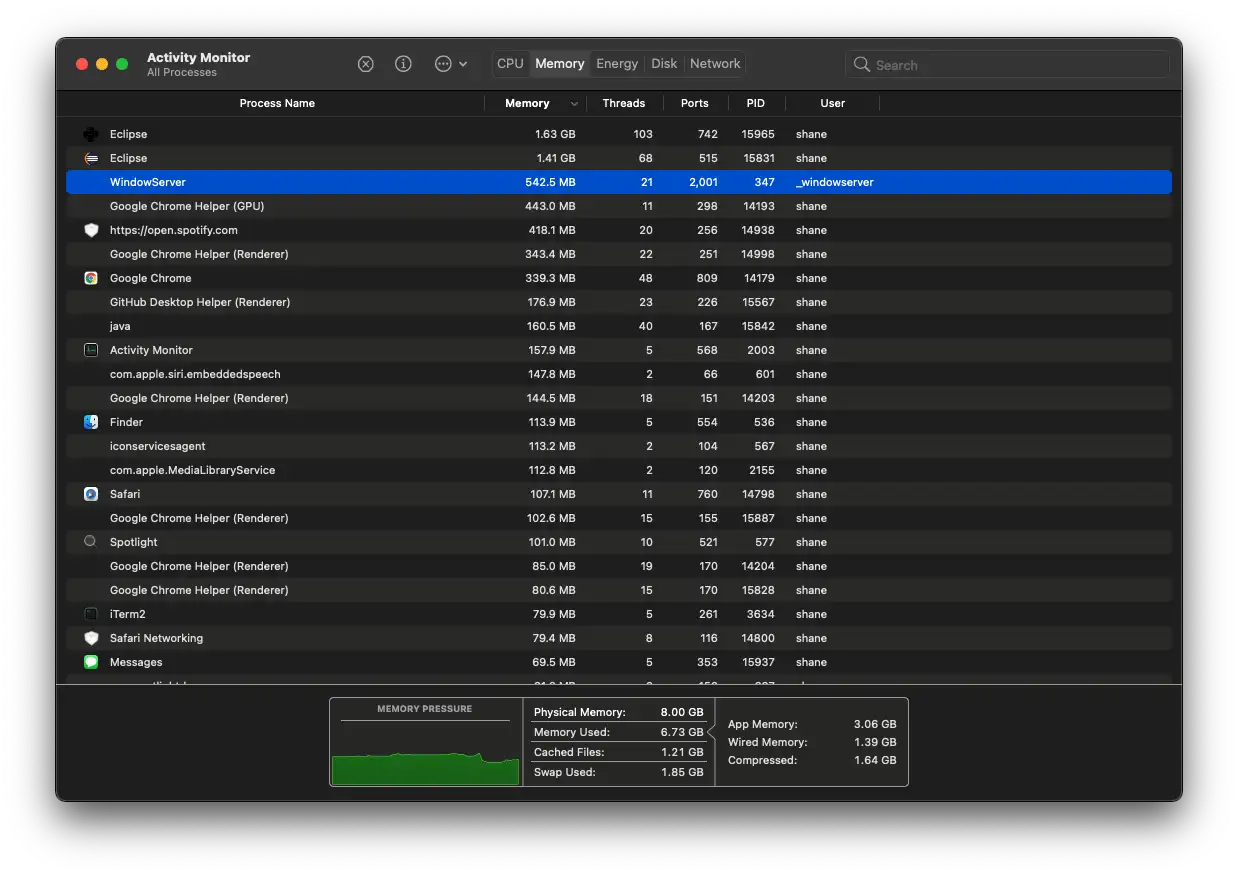Click the search magnifier icon
This screenshot has width=1238, height=875.
(x=862, y=65)
